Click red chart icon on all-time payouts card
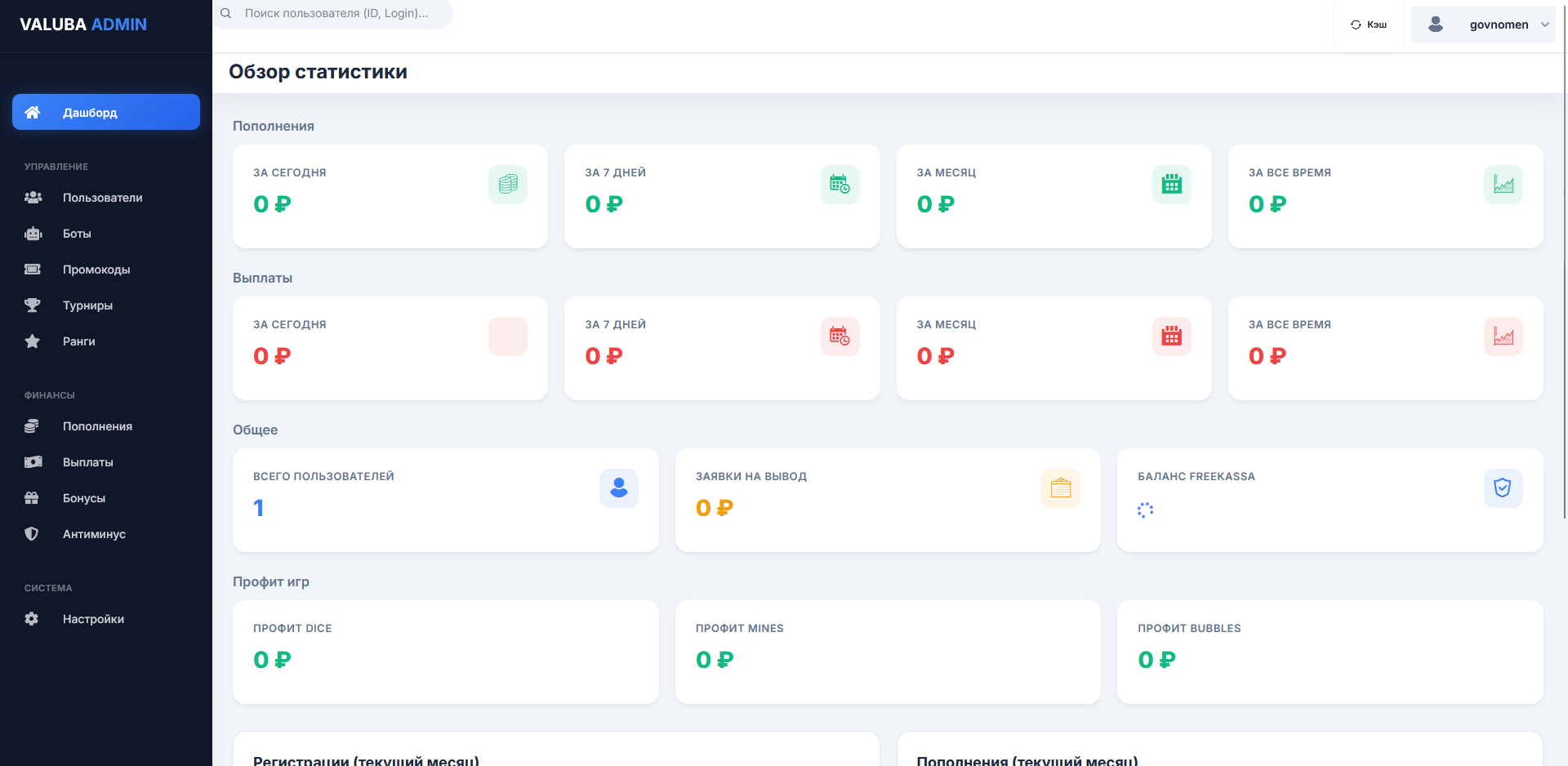1568x766 pixels. 1503,336
